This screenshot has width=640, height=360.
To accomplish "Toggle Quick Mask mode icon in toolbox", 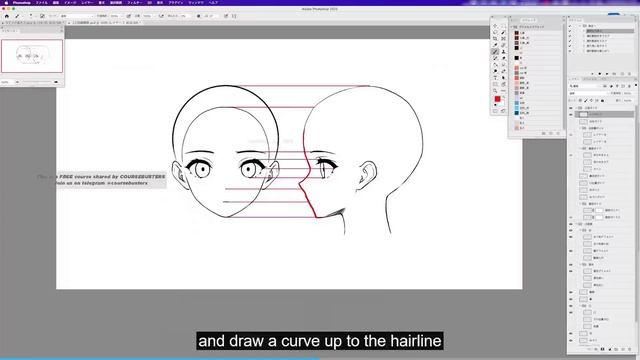I will pos(495,111).
